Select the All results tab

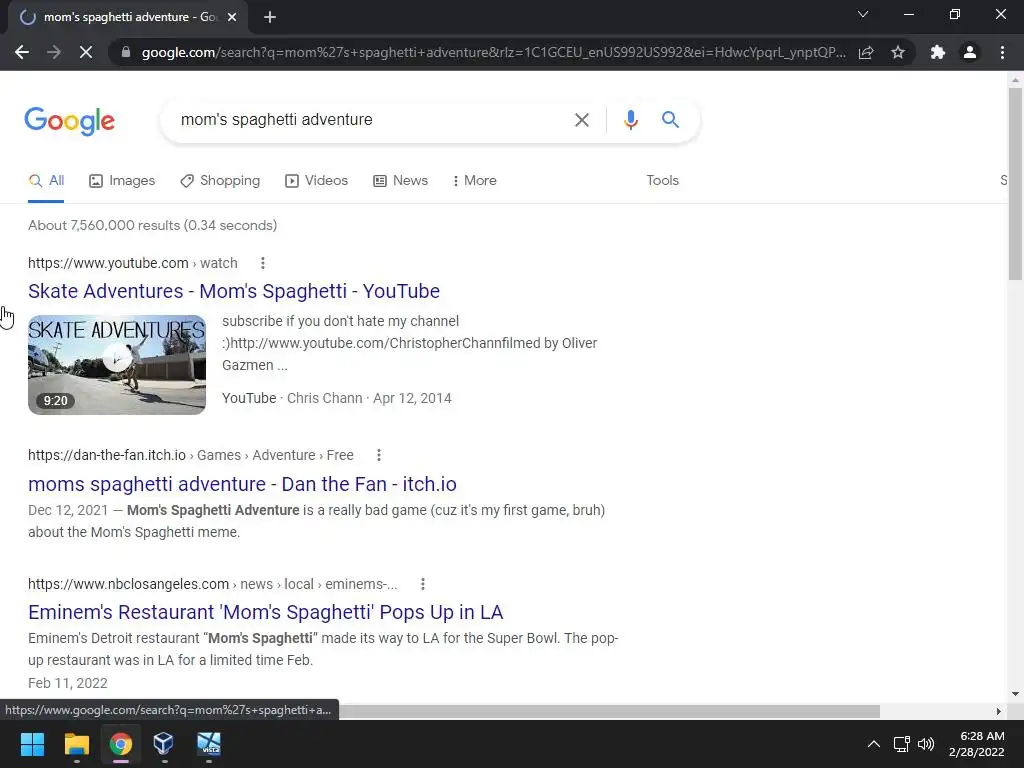point(46,181)
